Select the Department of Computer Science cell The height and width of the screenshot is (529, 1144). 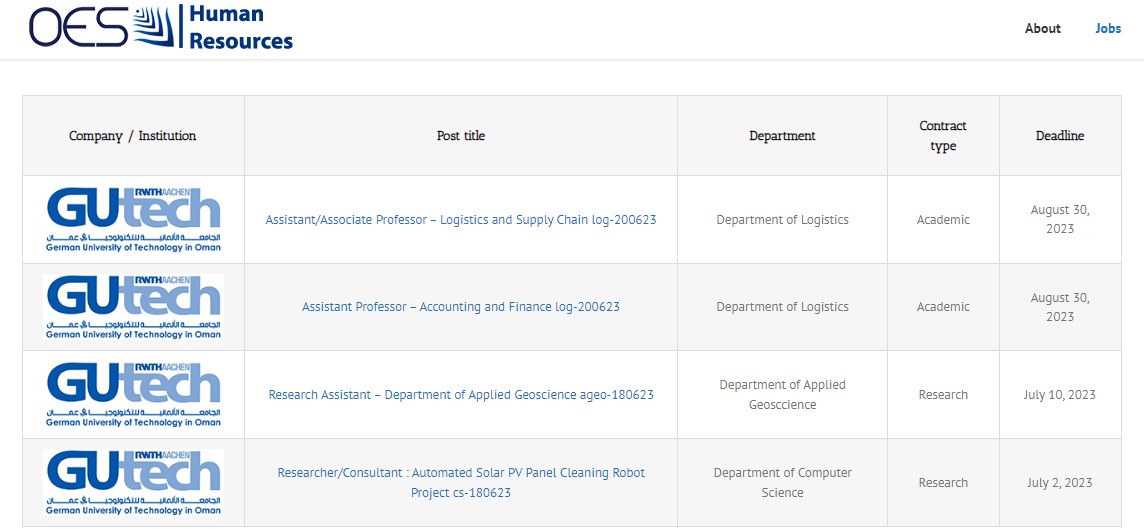point(782,482)
